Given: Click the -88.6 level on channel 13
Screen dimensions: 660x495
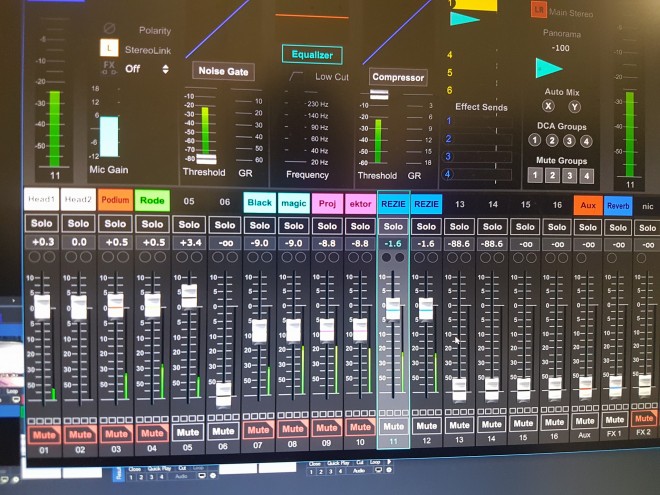Looking at the screenshot, I should 459,244.
